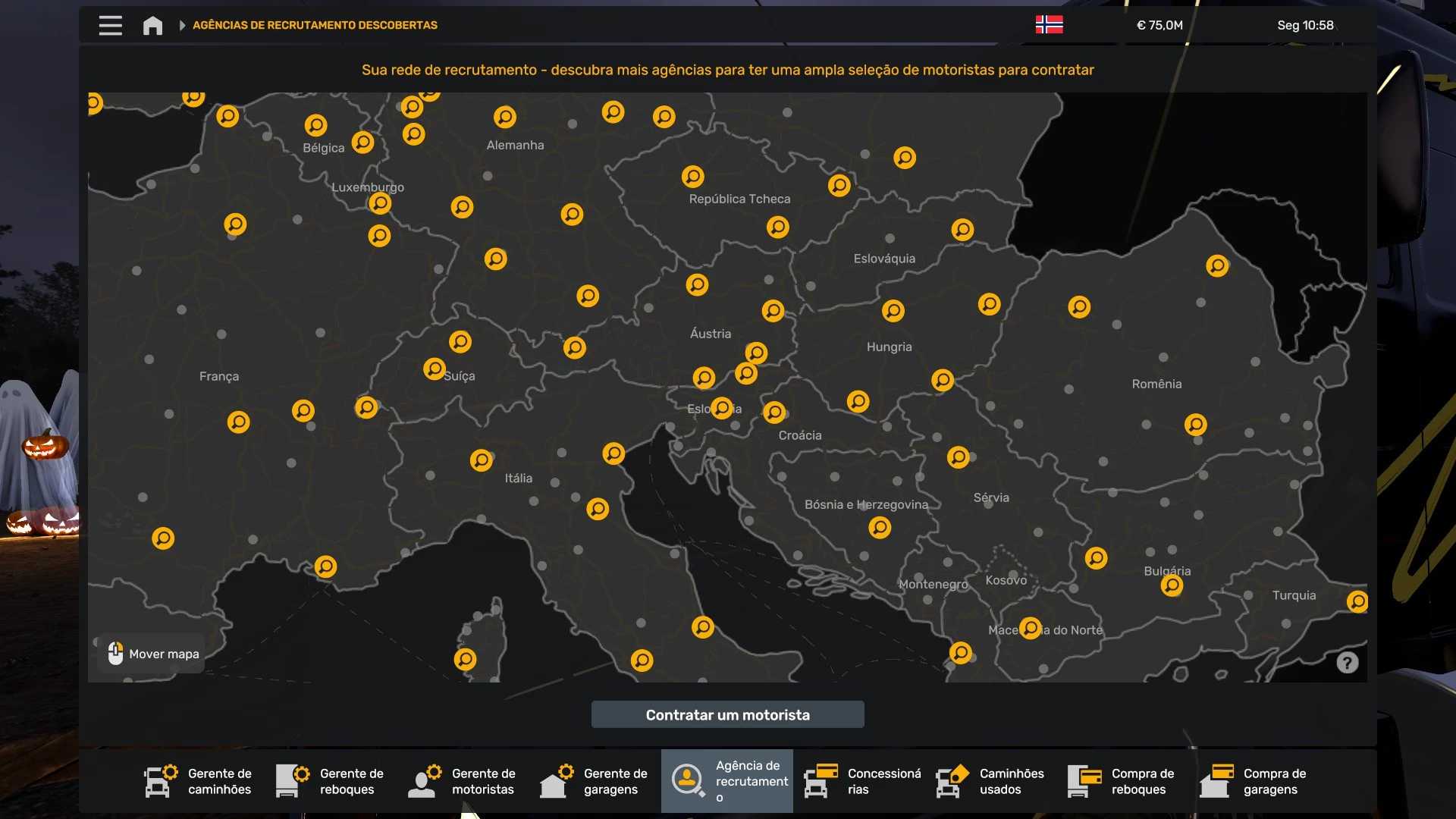Select the recruitment agency marker in Bélgica
Image resolution: width=1456 pixels, height=819 pixels.
point(315,124)
